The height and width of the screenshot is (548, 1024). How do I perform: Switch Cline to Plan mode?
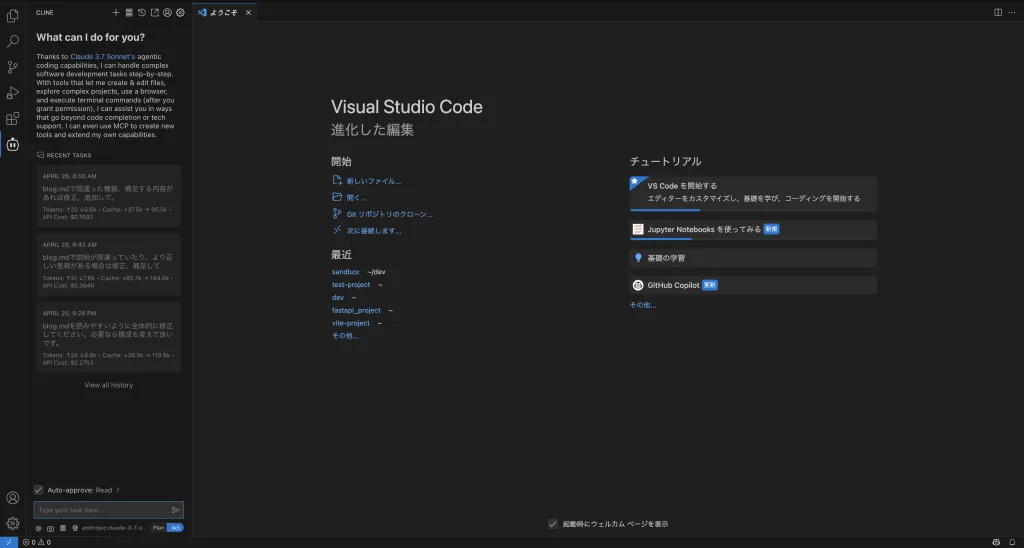(x=158, y=528)
